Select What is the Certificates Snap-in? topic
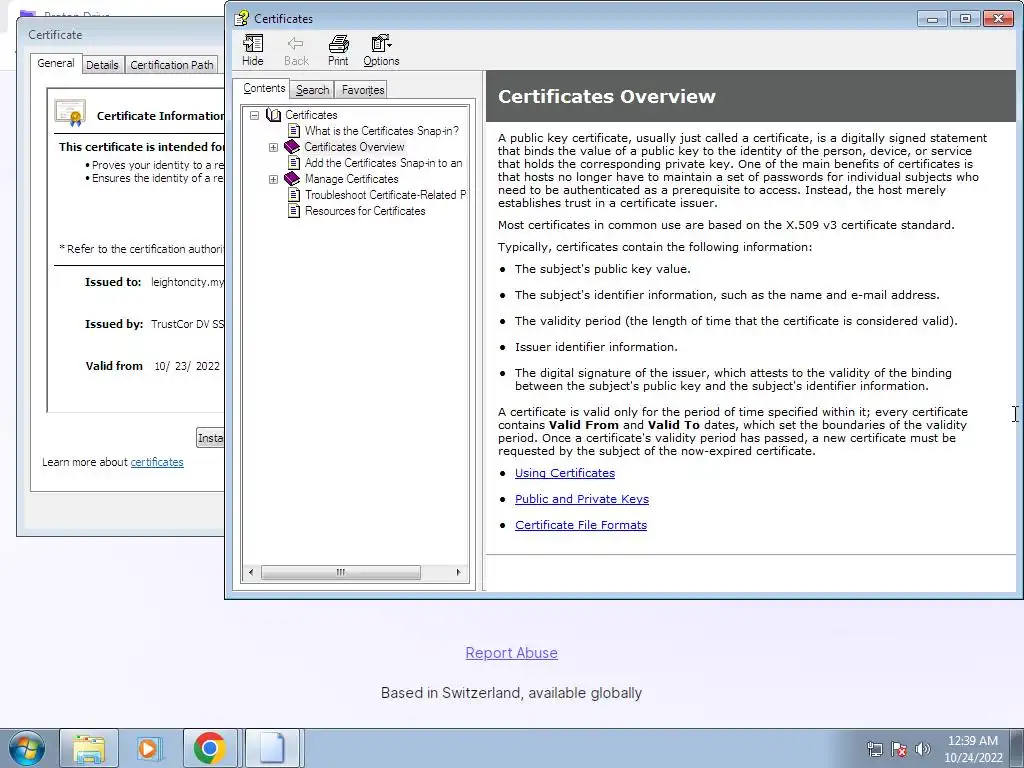This screenshot has width=1024, height=768. (x=381, y=131)
